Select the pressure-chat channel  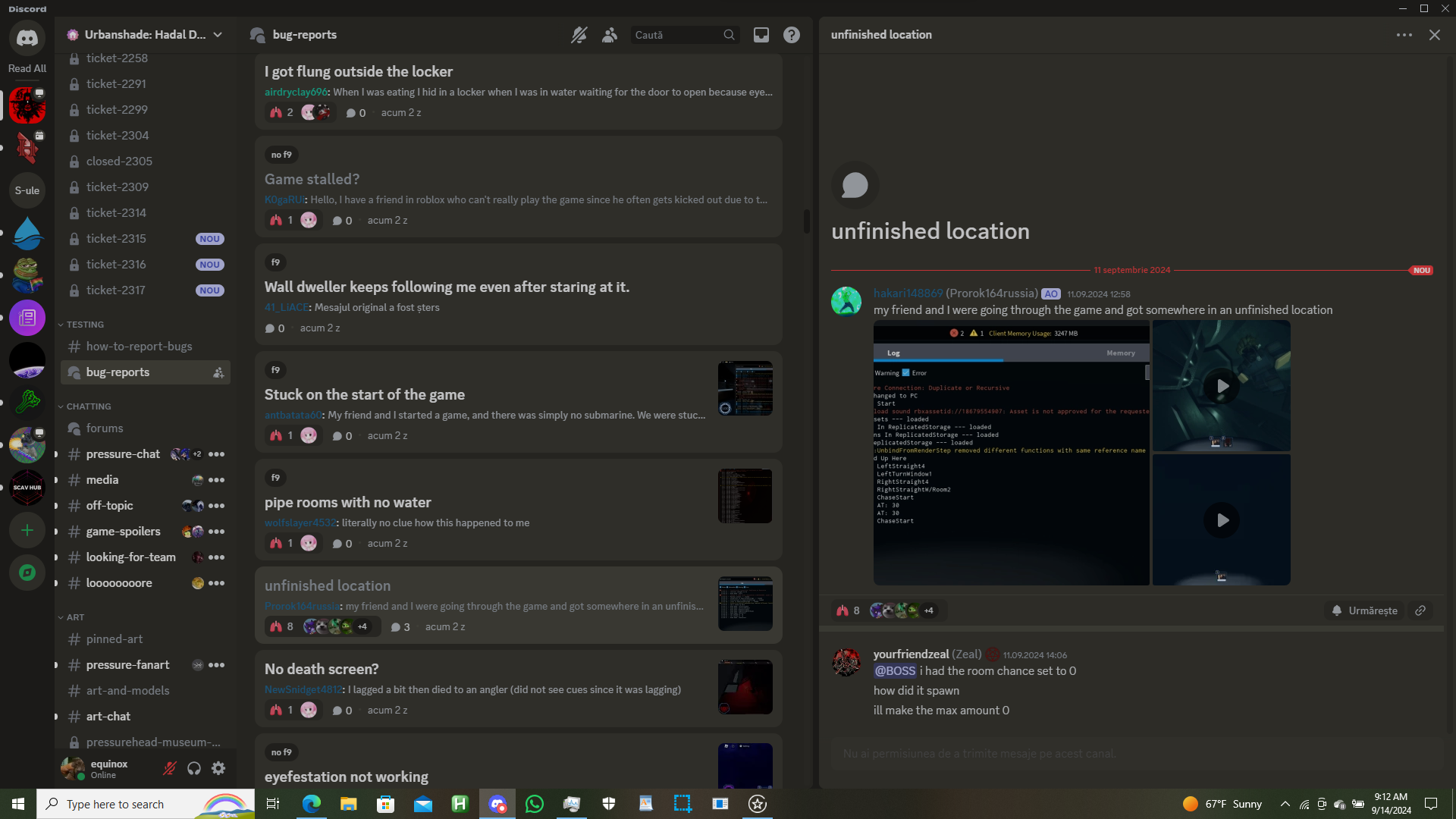pos(123,454)
